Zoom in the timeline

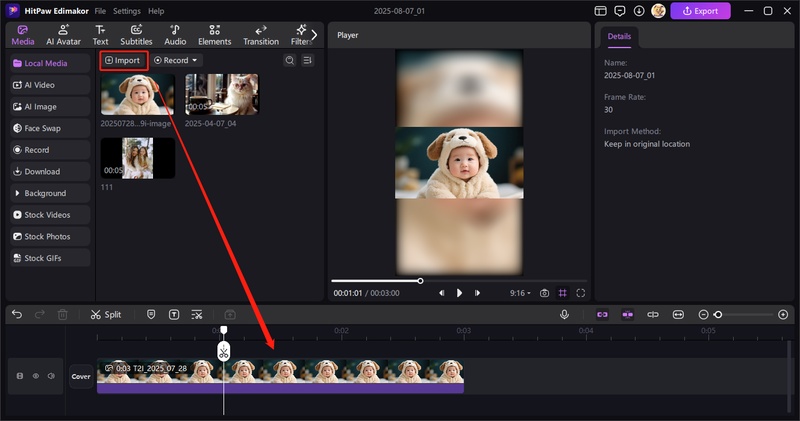[x=783, y=314]
